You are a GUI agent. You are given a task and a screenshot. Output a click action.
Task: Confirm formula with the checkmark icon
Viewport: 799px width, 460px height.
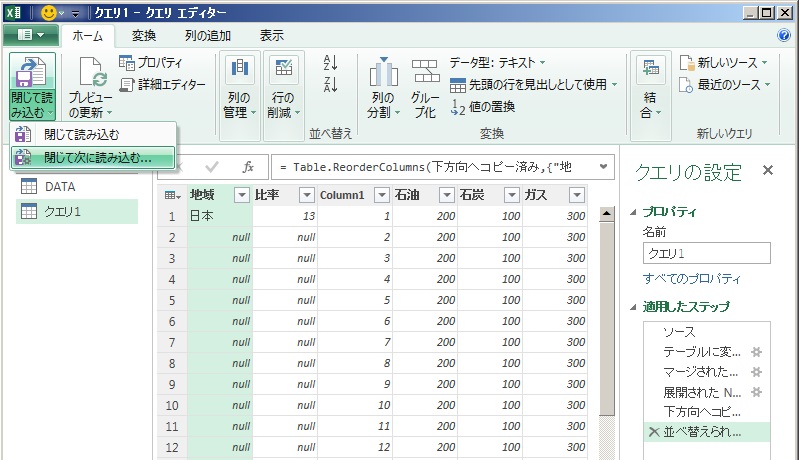click(x=211, y=167)
